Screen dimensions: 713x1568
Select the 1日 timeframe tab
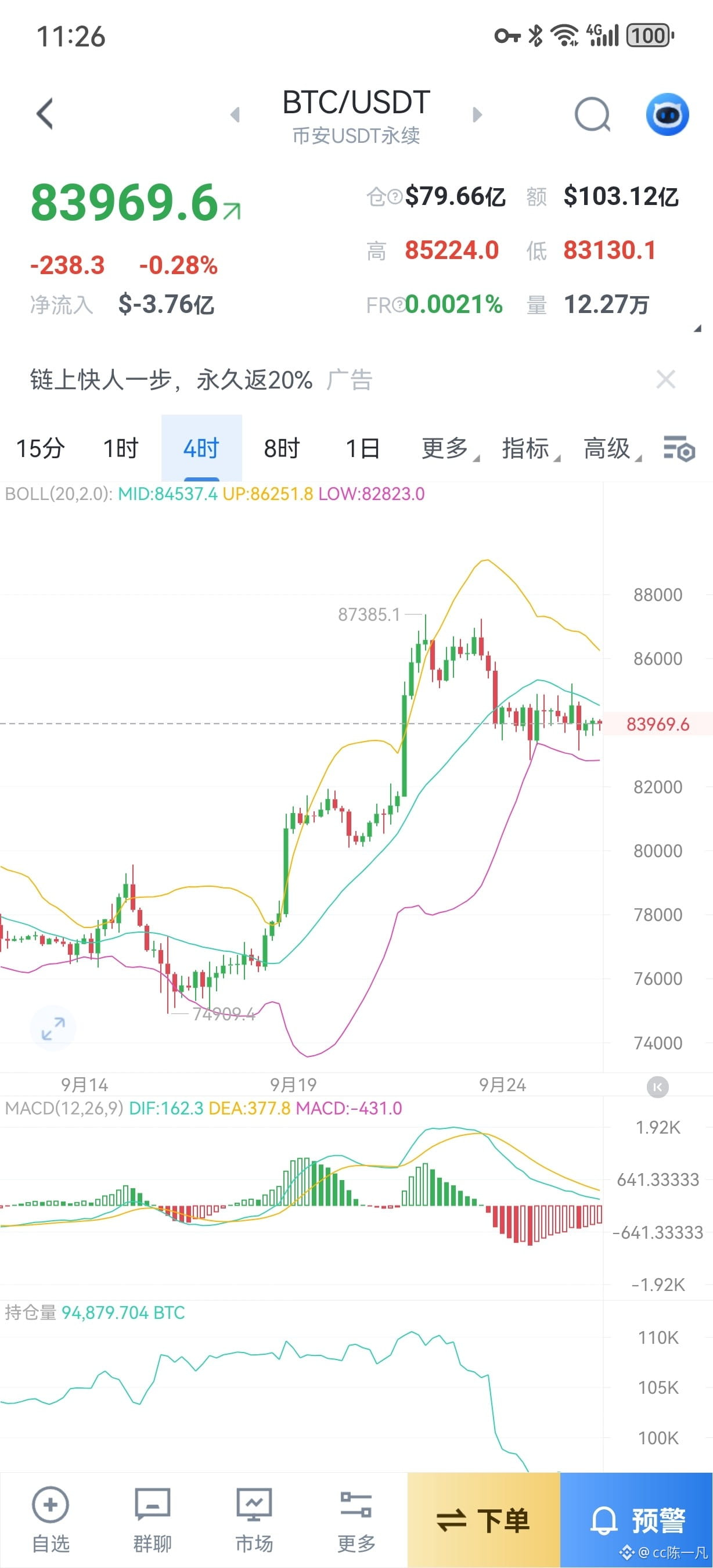[x=362, y=448]
